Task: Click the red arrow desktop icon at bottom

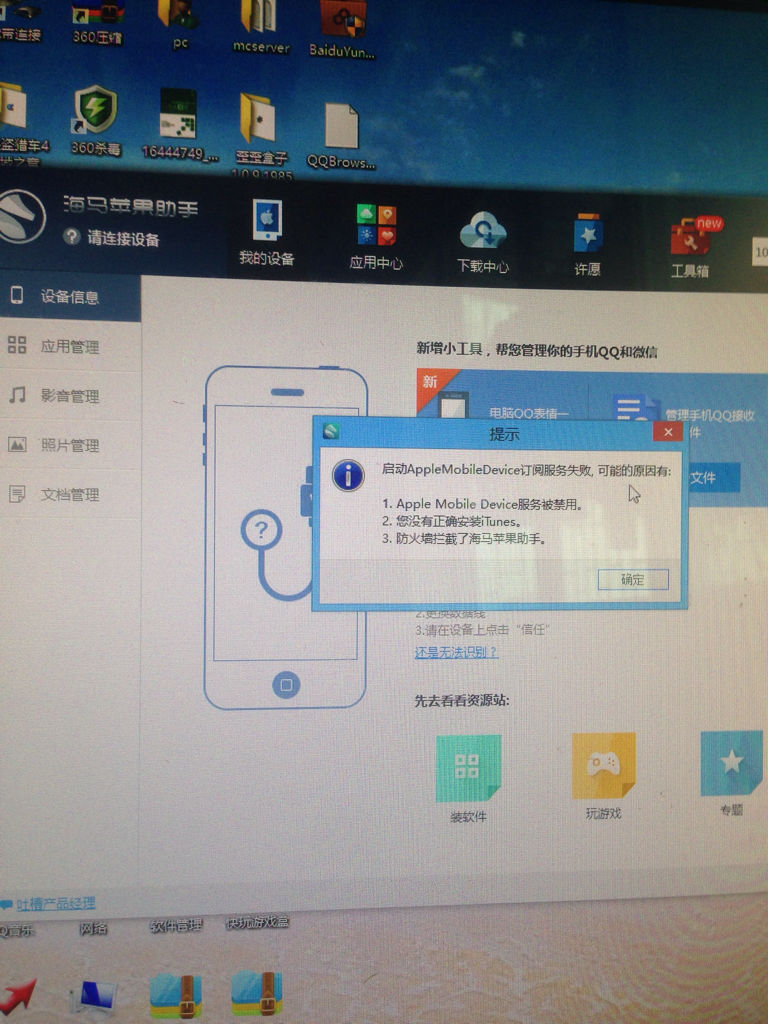Action: pos(18,996)
